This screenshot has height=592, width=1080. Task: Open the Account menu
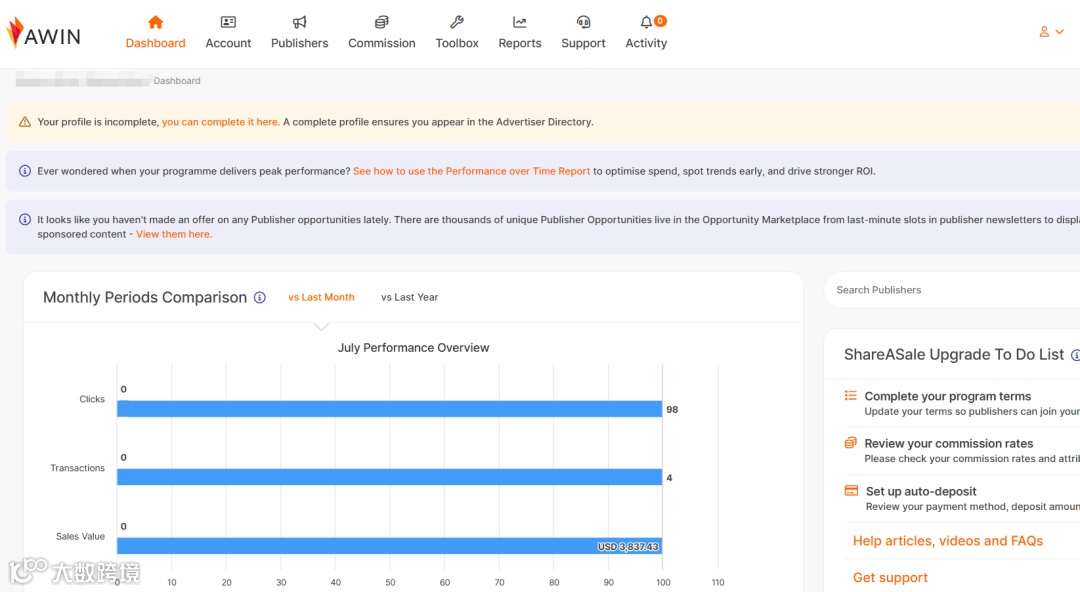(228, 32)
